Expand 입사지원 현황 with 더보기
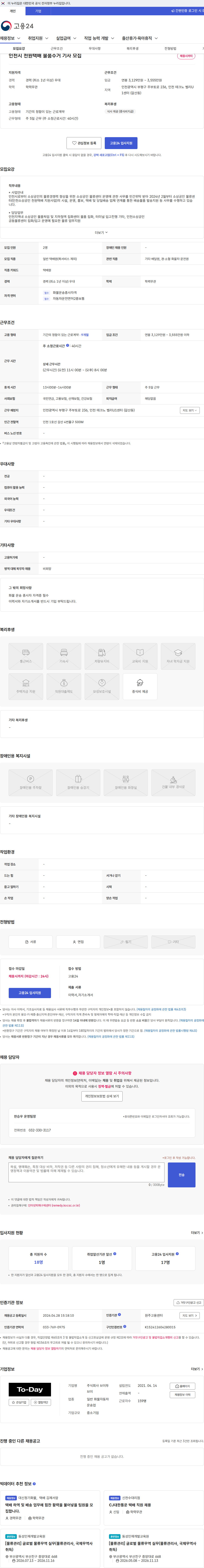This screenshot has height=1568, width=204. [197, 1233]
